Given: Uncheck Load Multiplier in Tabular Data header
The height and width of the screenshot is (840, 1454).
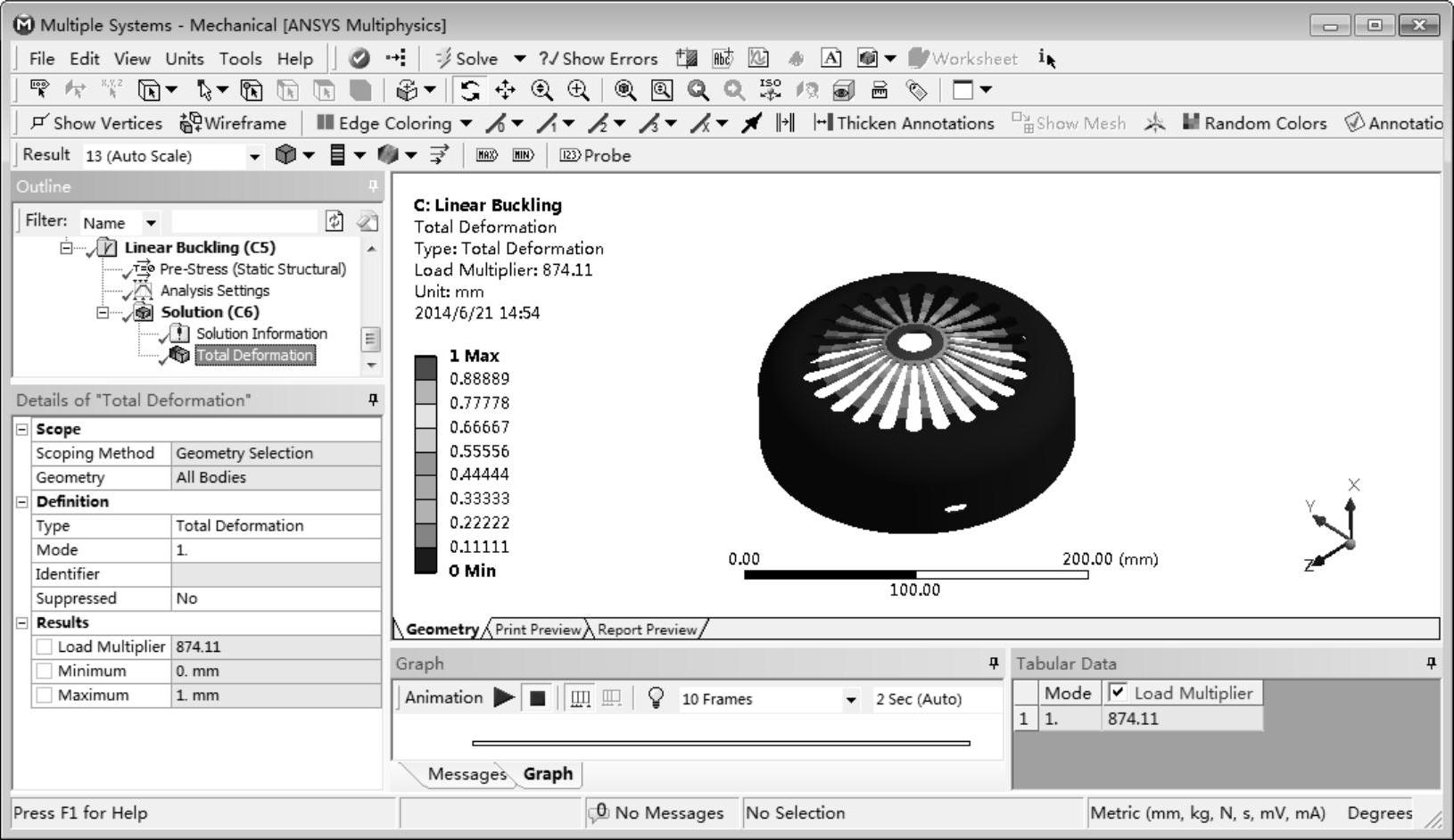Looking at the screenshot, I should [1117, 692].
